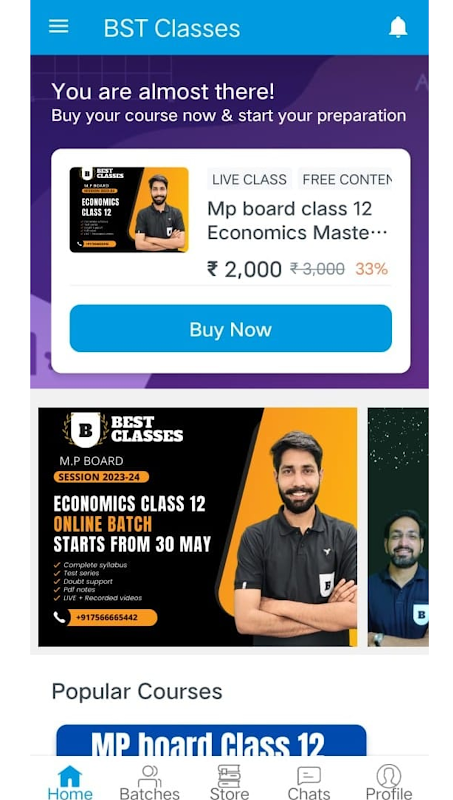Open the Chats message icon
The height and width of the screenshot is (800, 453).
tap(309, 777)
